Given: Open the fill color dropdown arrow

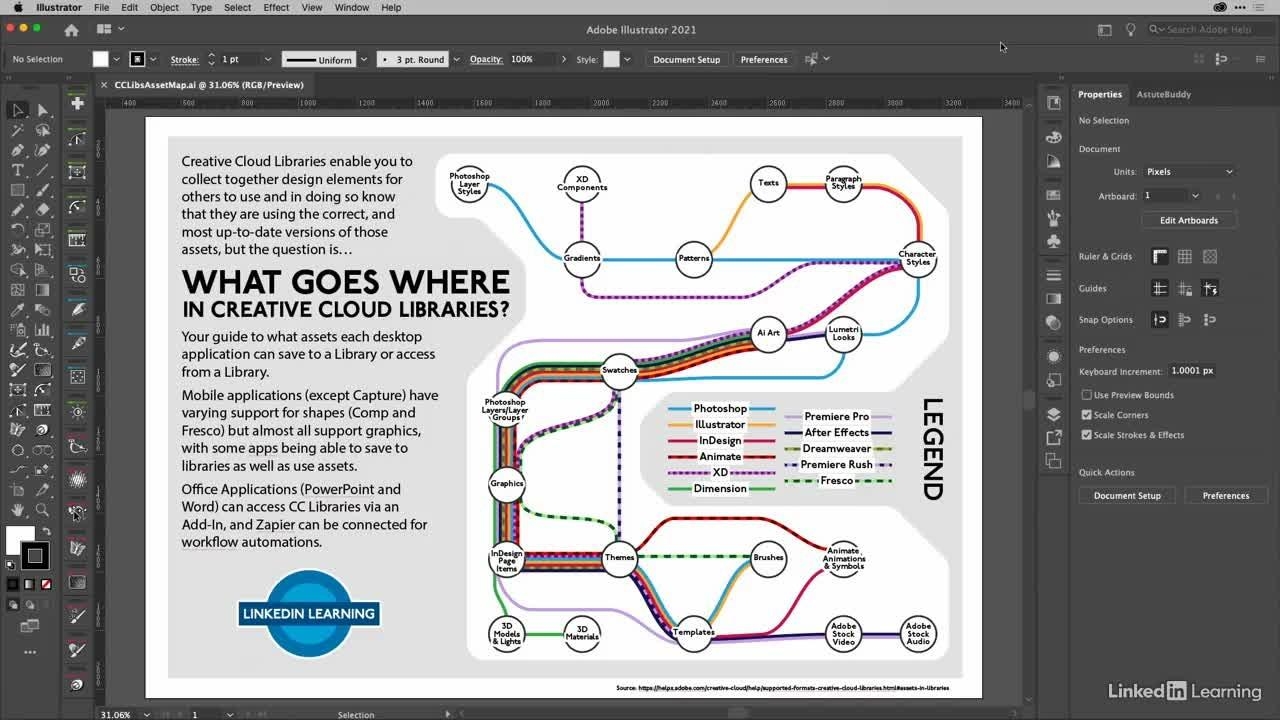Looking at the screenshot, I should (x=116, y=59).
